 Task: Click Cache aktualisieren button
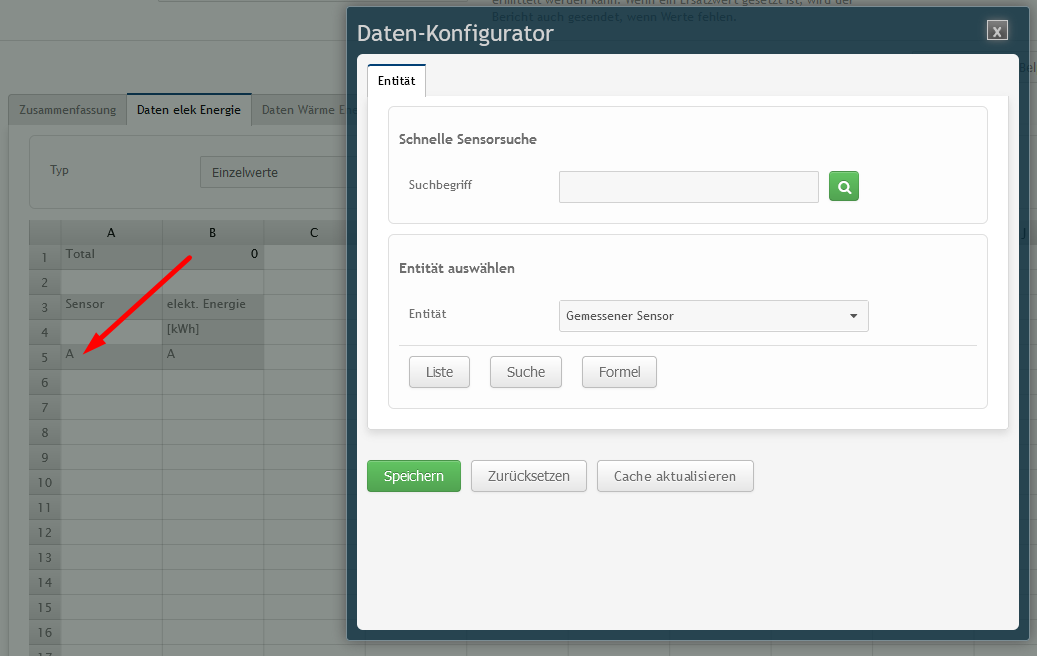coord(675,476)
